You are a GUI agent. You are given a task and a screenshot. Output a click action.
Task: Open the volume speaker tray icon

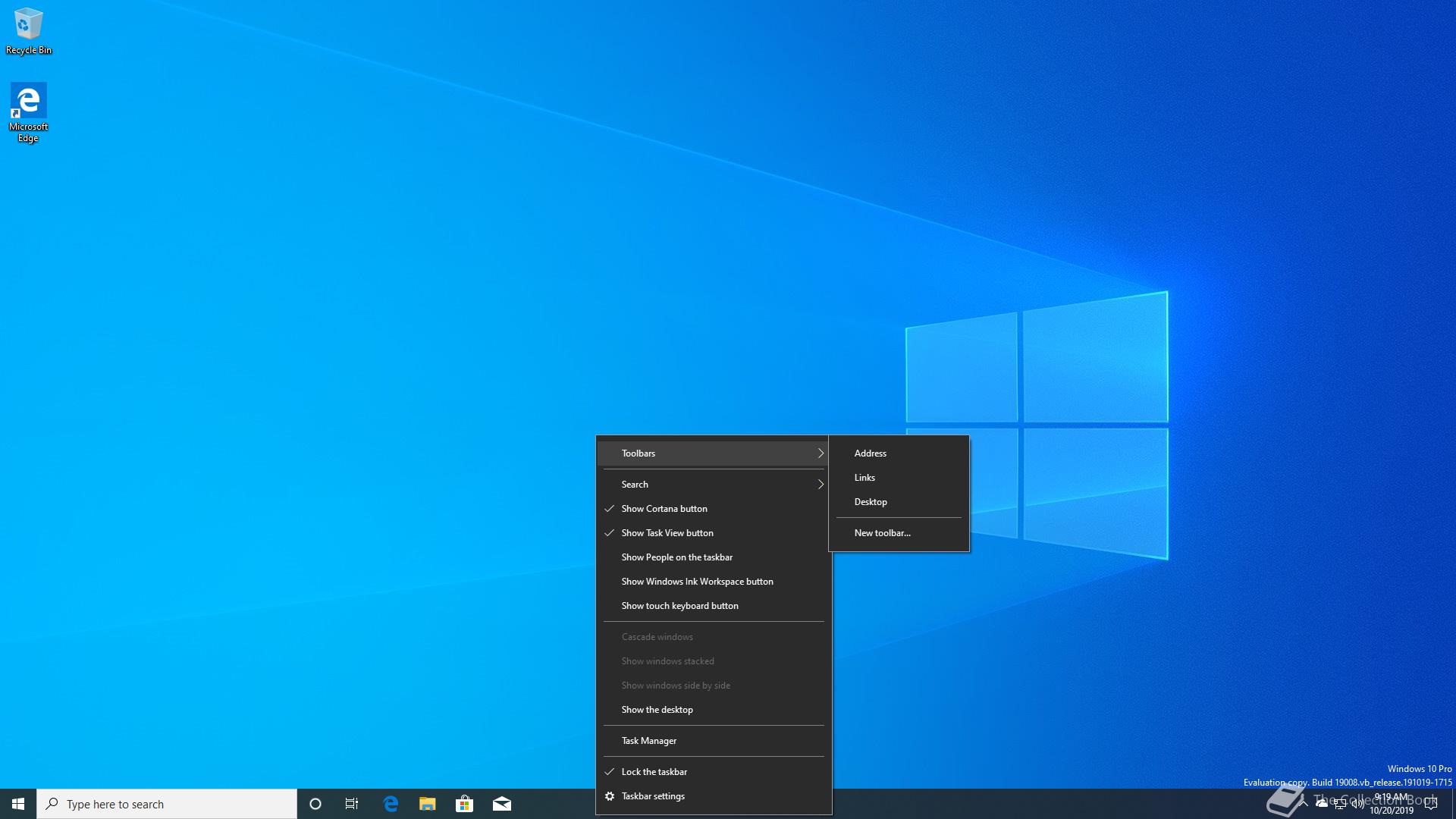1357,804
